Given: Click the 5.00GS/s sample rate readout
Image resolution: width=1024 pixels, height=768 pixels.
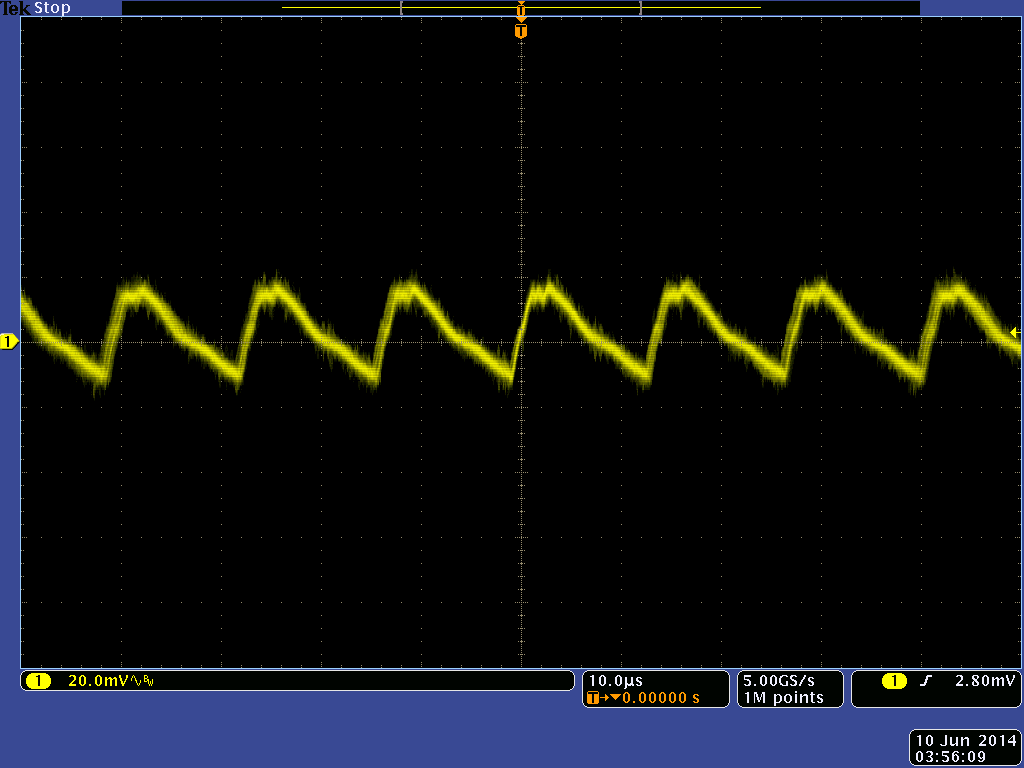Looking at the screenshot, I should click(x=778, y=681).
